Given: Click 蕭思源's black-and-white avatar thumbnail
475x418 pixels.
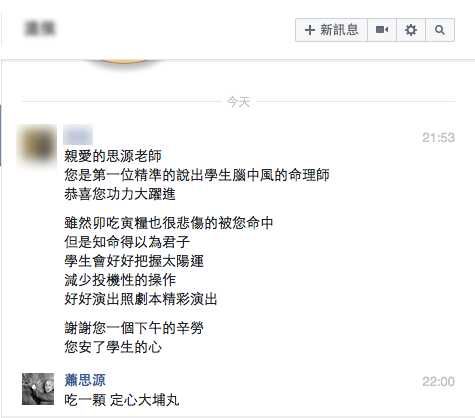Looking at the screenshot, I should (38, 389).
